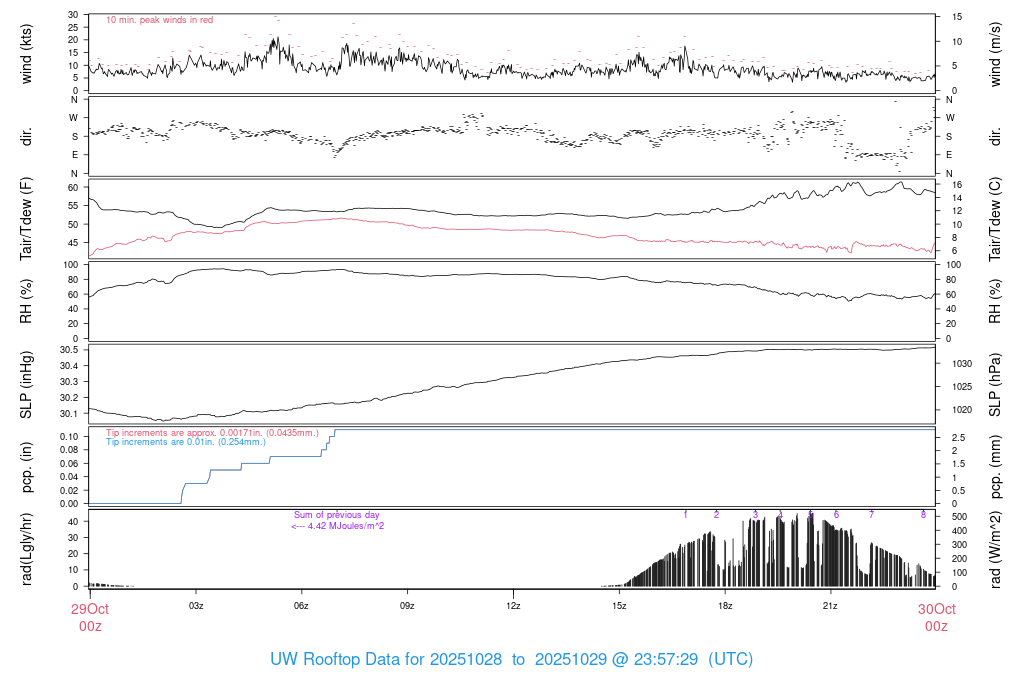Image resolution: width=1024 pixels, height=700 pixels.
Task: Select the "pcp. (in)" axis title
Action: pyautogui.click(x=28, y=467)
